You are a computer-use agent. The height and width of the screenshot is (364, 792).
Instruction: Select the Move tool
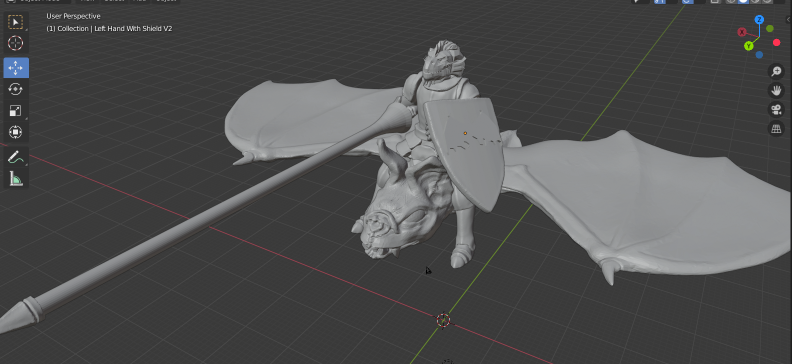(x=16, y=68)
